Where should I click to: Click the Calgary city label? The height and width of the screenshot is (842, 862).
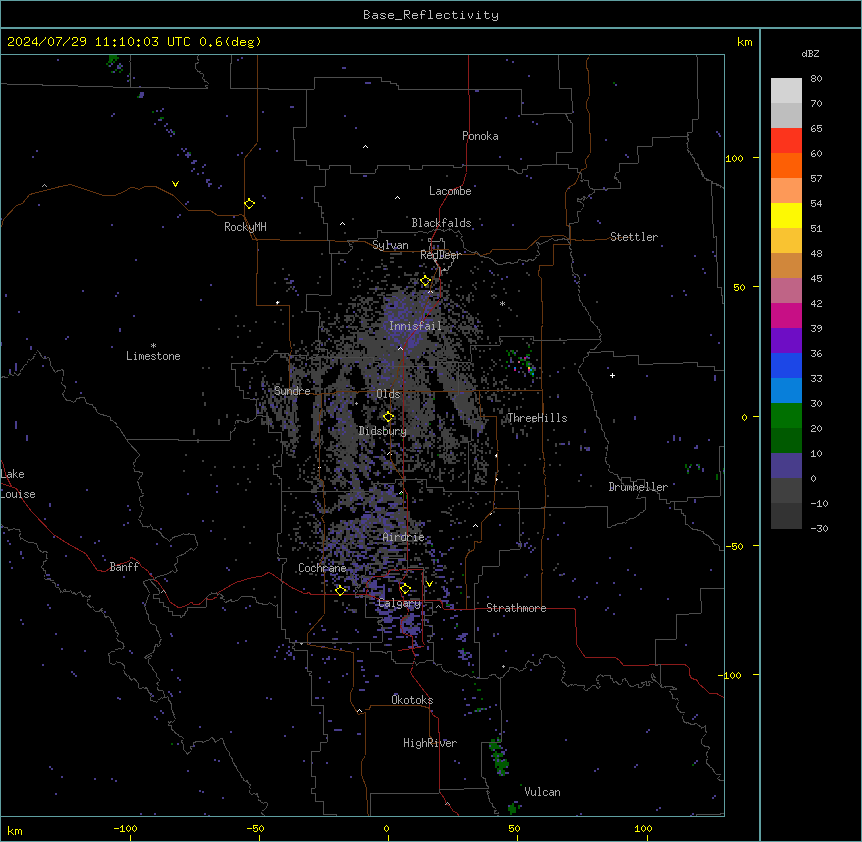coord(400,603)
